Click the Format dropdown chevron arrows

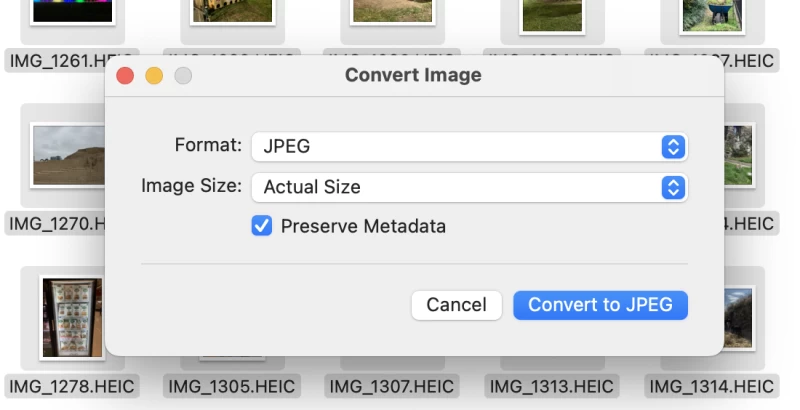click(x=674, y=146)
